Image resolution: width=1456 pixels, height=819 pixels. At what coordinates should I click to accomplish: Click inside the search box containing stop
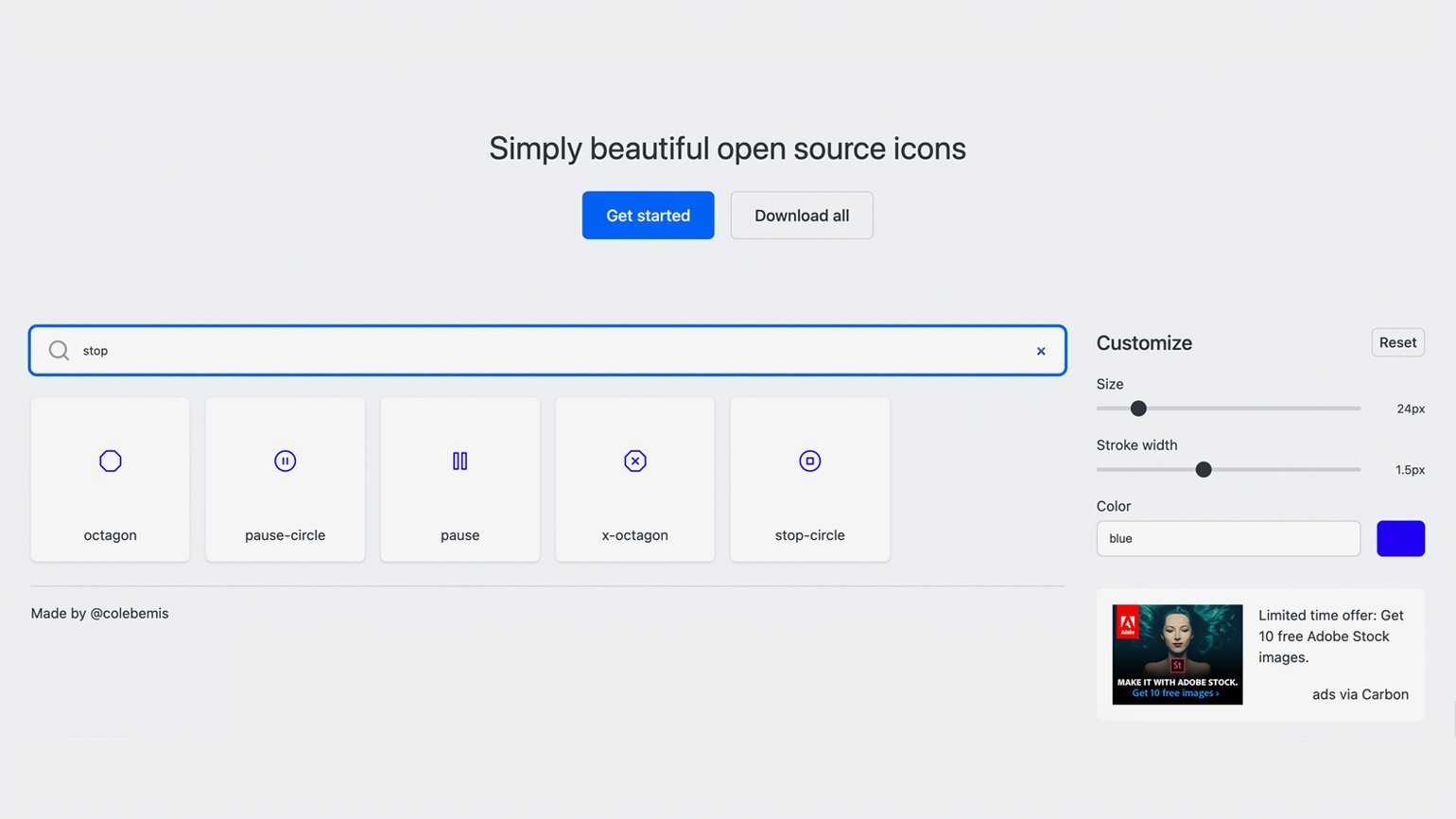(x=548, y=351)
